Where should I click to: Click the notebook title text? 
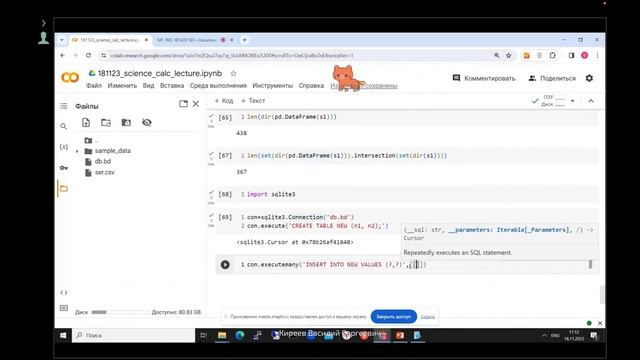click(x=160, y=73)
